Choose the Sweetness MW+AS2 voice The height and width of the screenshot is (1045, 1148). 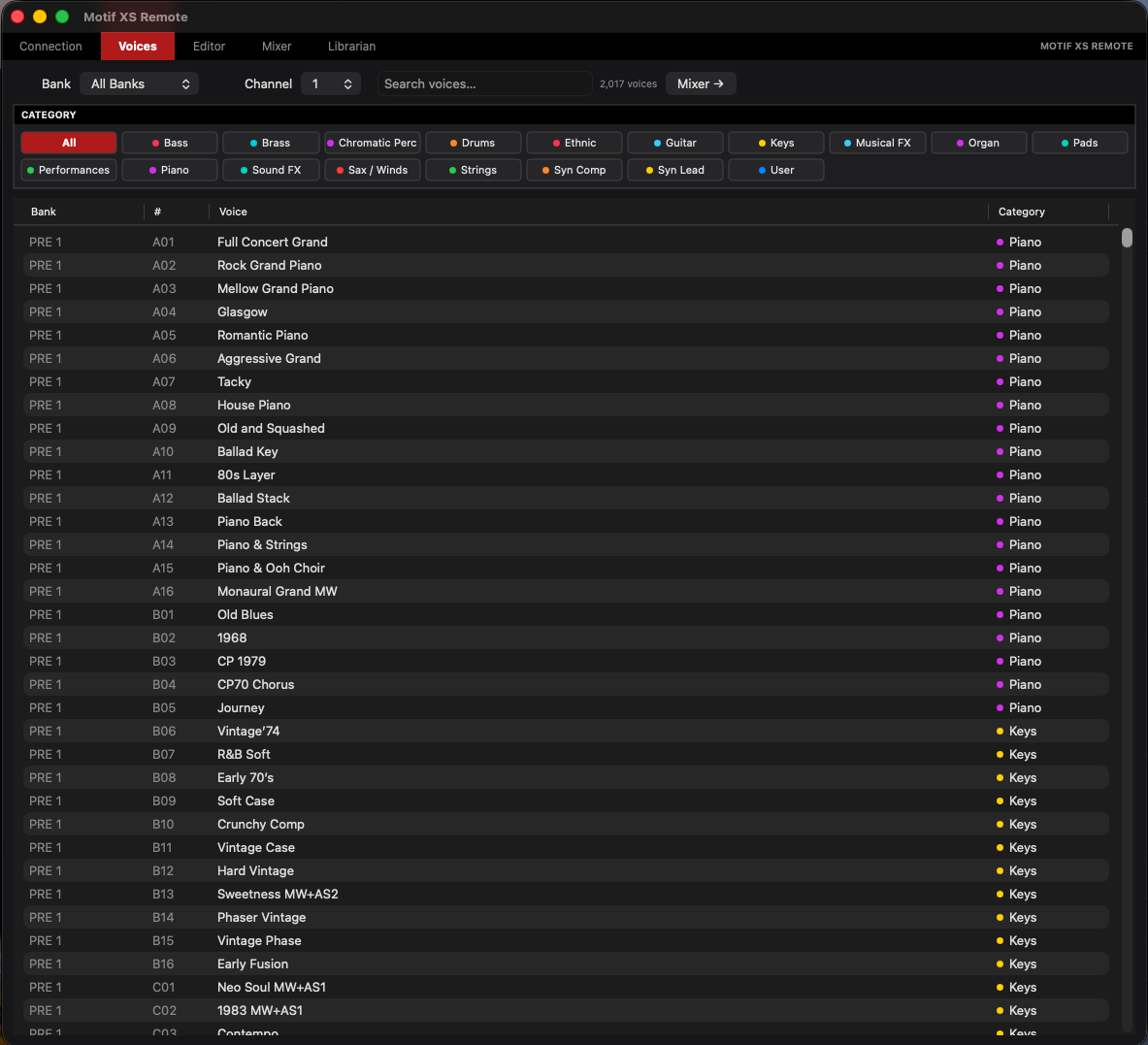(565, 895)
